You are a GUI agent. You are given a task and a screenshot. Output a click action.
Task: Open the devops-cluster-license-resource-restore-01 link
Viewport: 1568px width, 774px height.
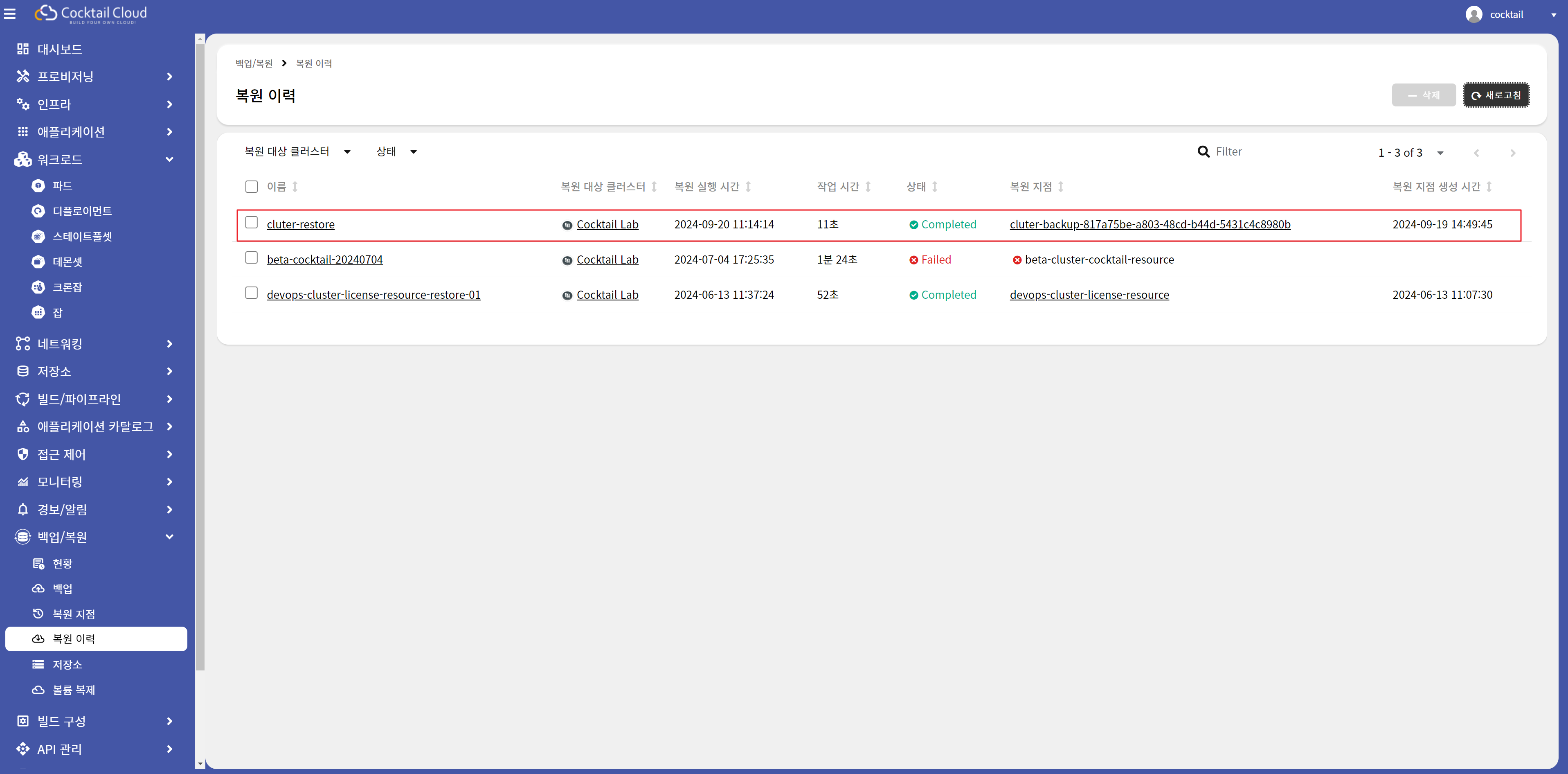pos(373,295)
